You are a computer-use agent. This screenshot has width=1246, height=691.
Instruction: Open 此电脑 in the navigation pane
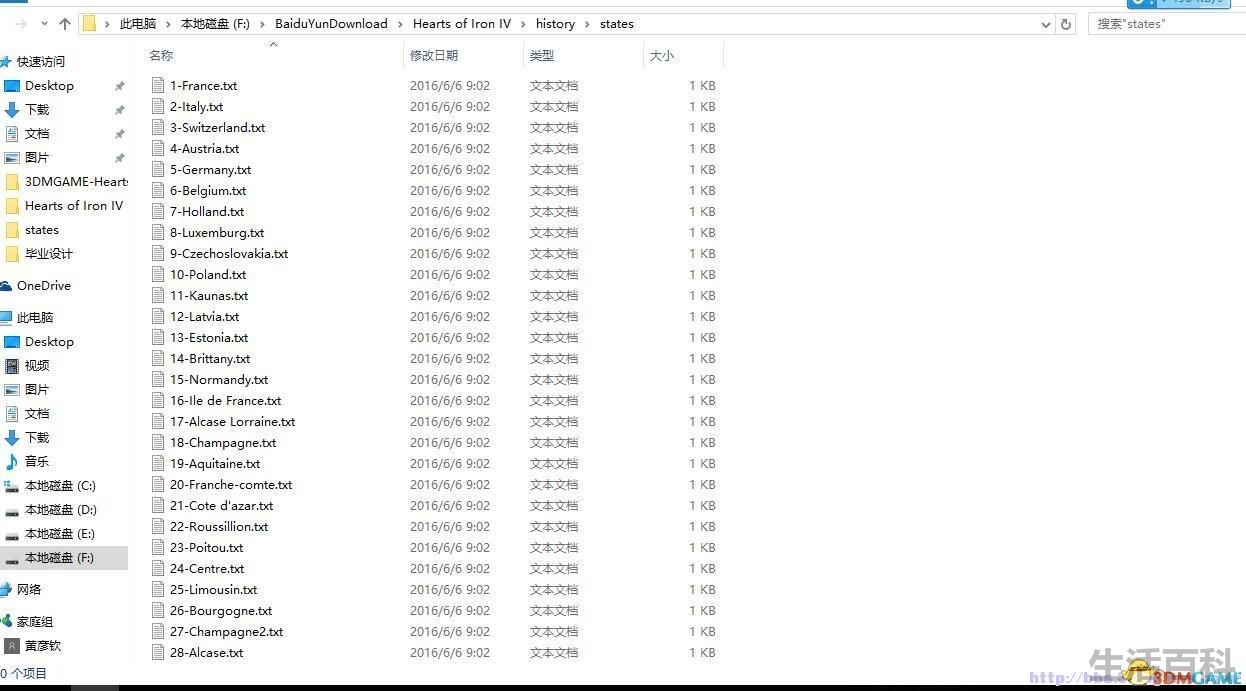[35, 318]
